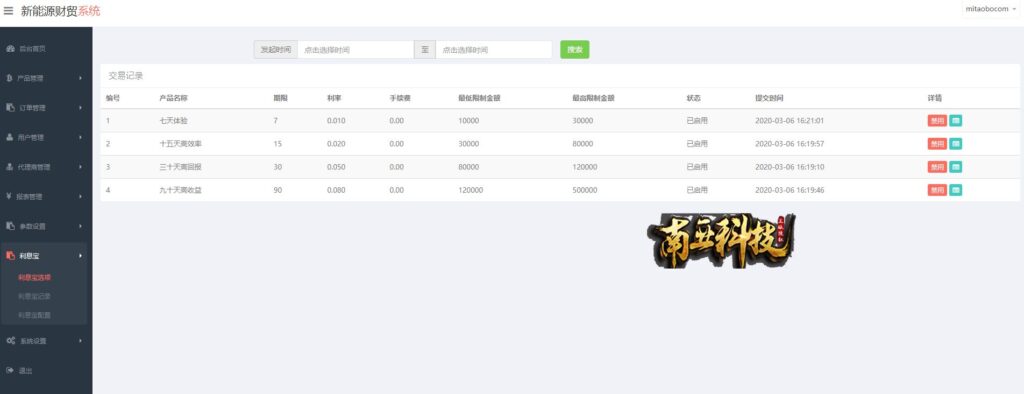The image size is (1024, 394).
Task: Click the 订单管理 sidebar icon
Action: coord(10,108)
